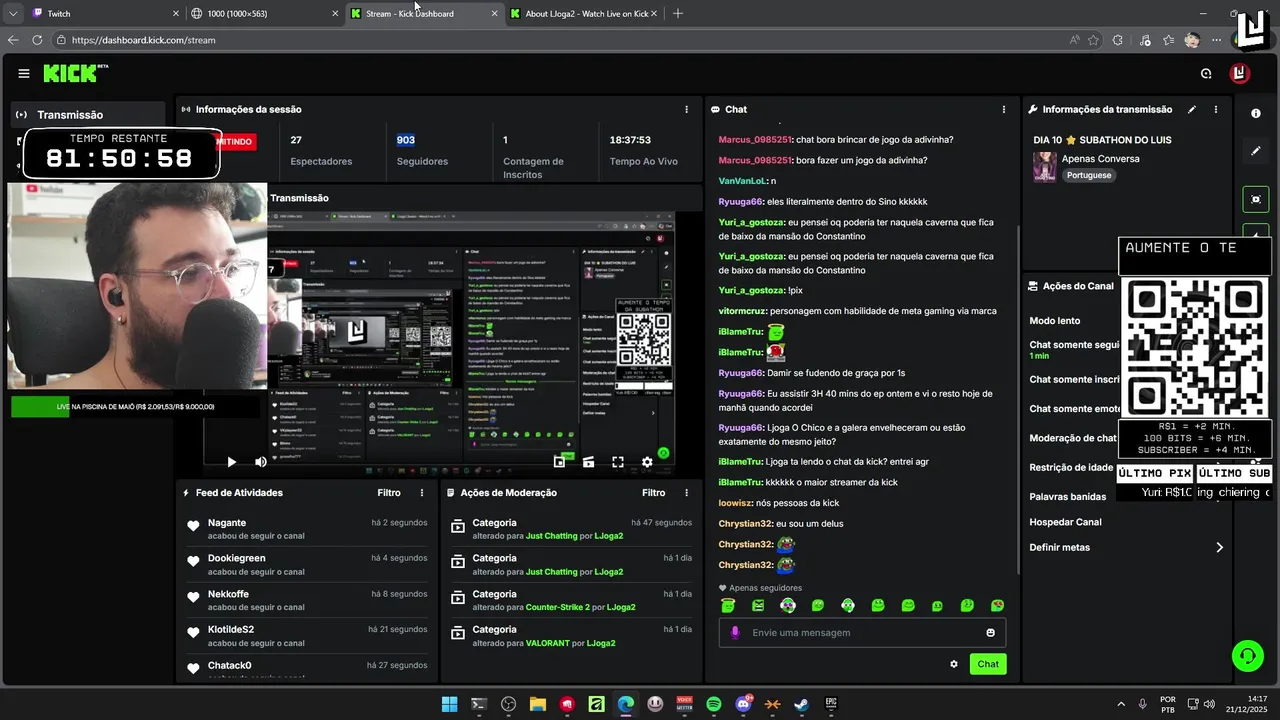The height and width of the screenshot is (720, 1280).
Task: Open the Chat panel three-dot menu
Action: 1004,109
